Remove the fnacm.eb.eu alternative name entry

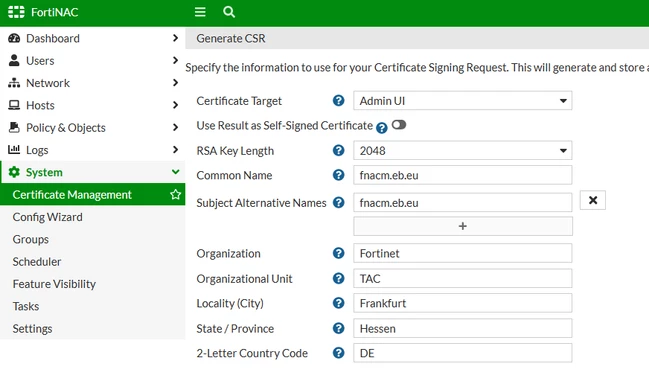[593, 200]
